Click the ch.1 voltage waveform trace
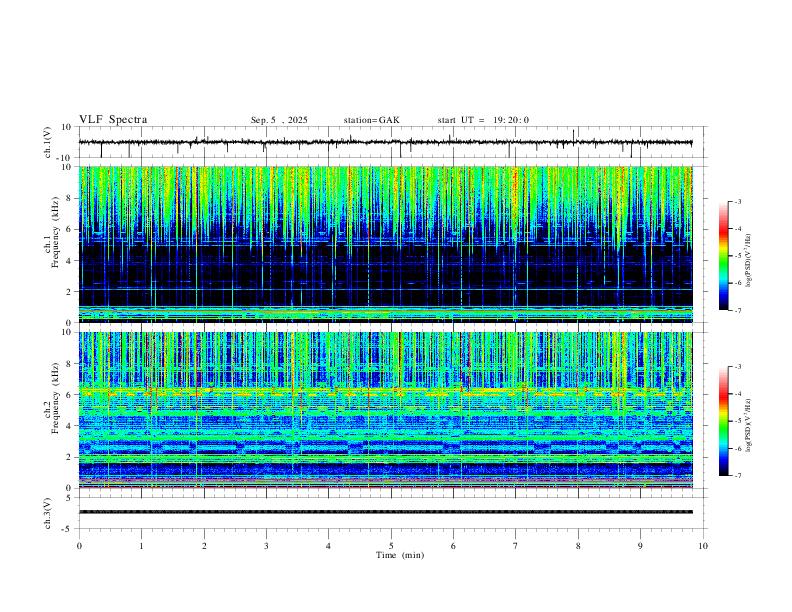The height and width of the screenshot is (612, 792). tap(385, 143)
